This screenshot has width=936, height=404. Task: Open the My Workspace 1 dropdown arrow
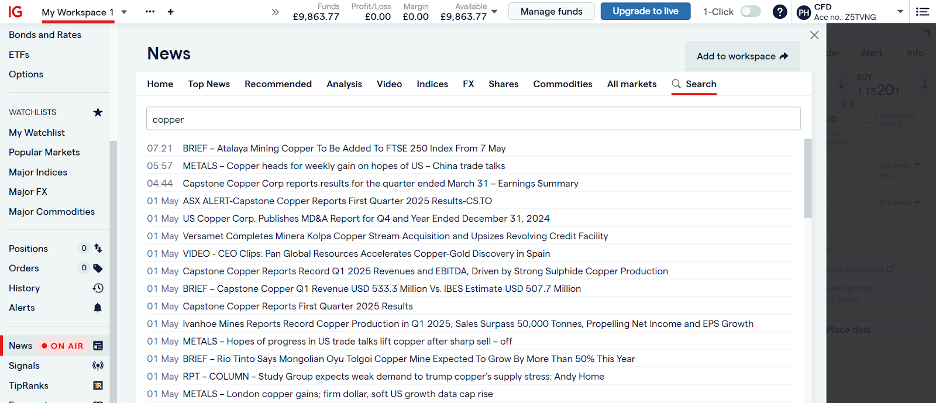(124, 12)
